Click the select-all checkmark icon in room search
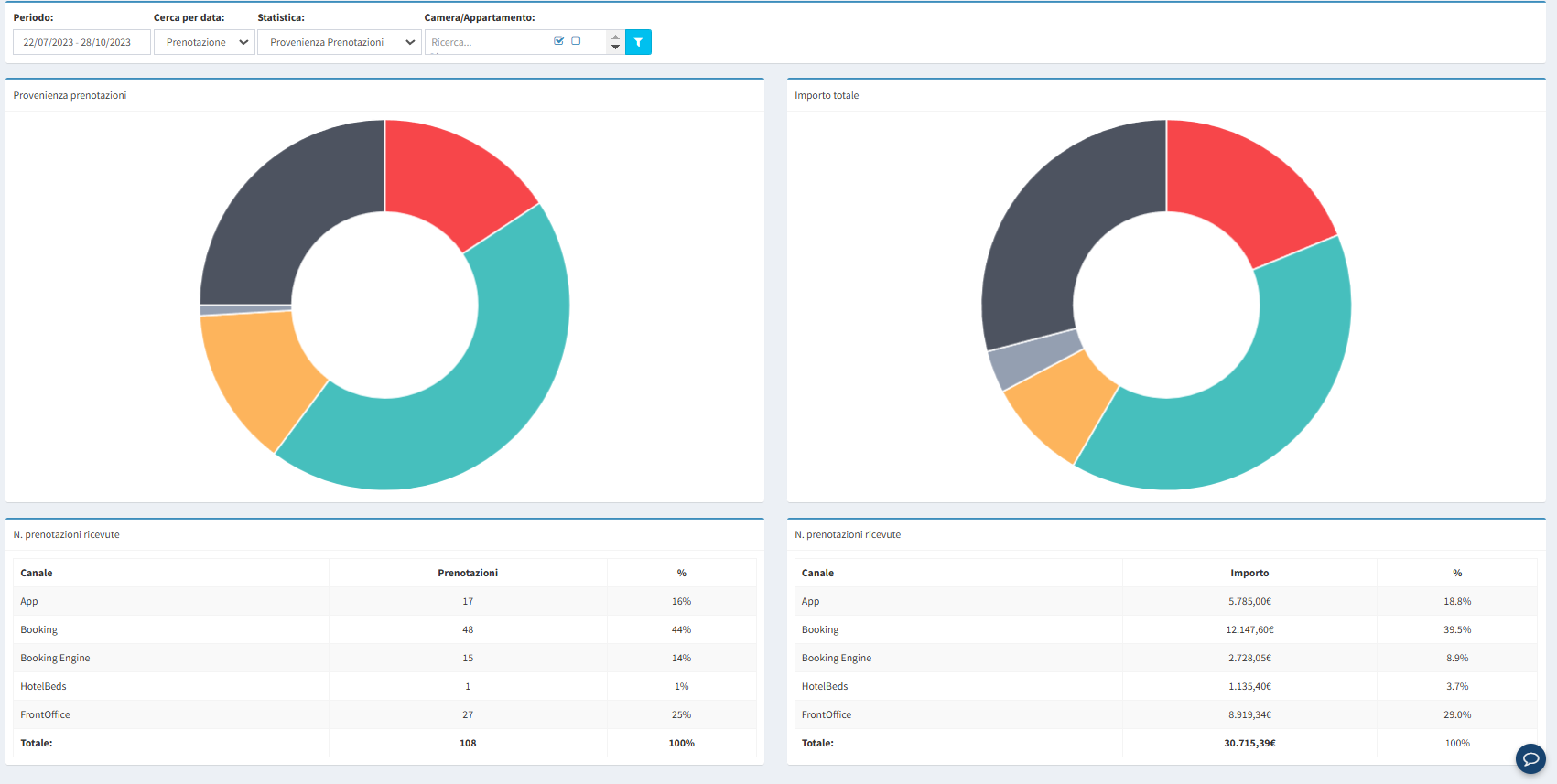The height and width of the screenshot is (784, 1557). pyautogui.click(x=559, y=40)
